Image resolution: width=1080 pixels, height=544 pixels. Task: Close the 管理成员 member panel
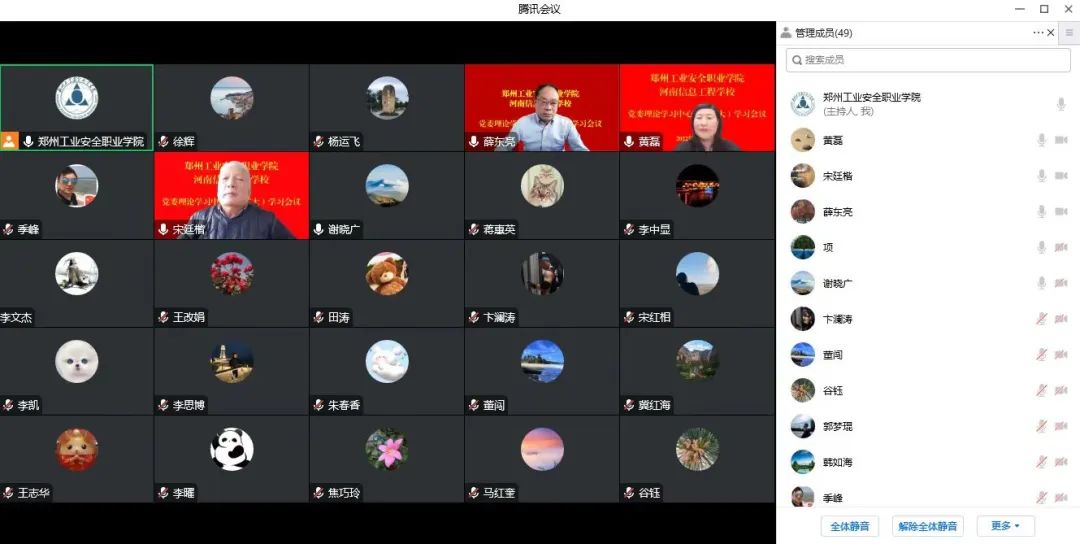pos(1051,33)
